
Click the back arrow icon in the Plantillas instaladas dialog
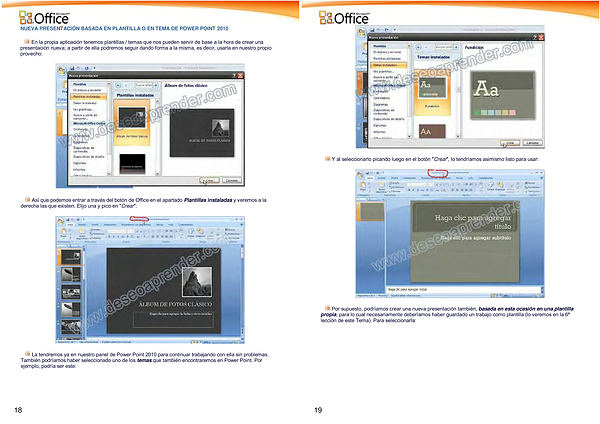tap(120, 85)
